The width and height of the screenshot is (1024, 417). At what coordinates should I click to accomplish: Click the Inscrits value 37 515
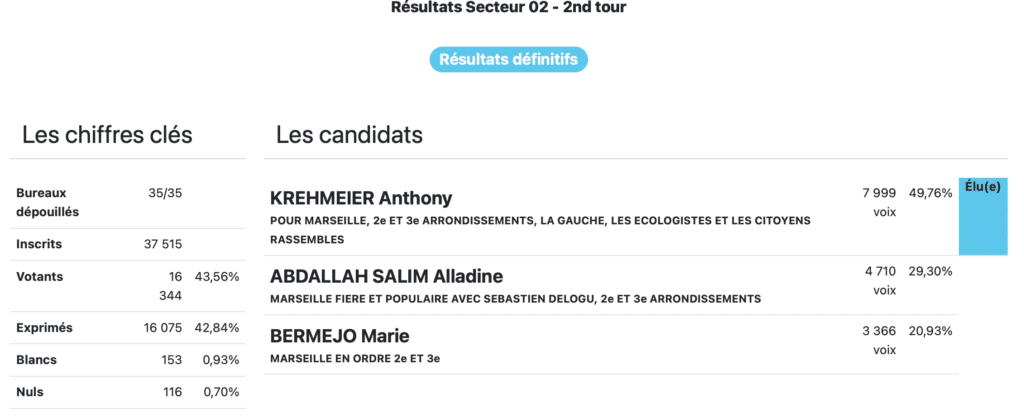click(x=164, y=243)
